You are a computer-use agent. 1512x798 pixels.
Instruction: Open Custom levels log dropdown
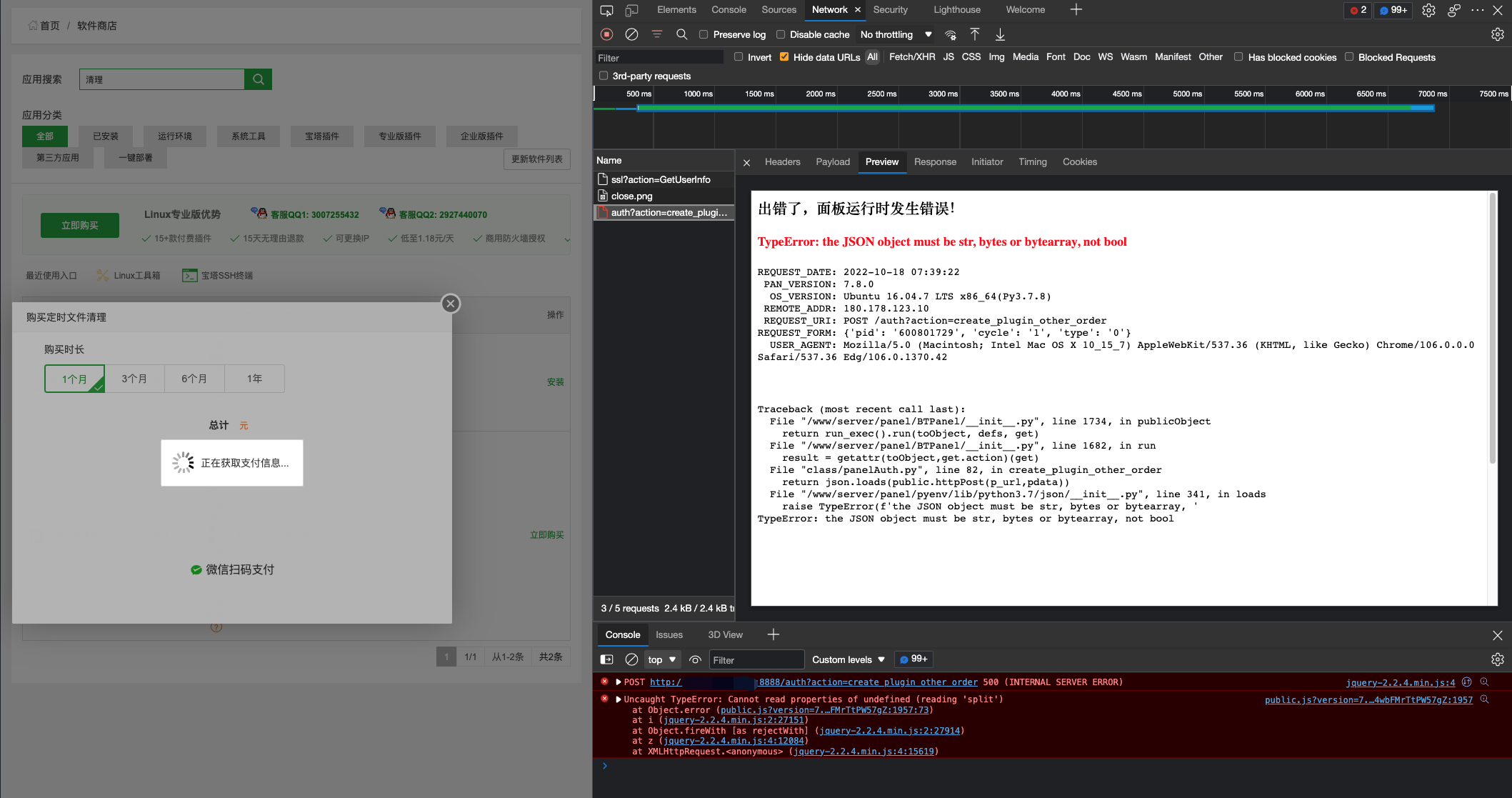click(848, 659)
